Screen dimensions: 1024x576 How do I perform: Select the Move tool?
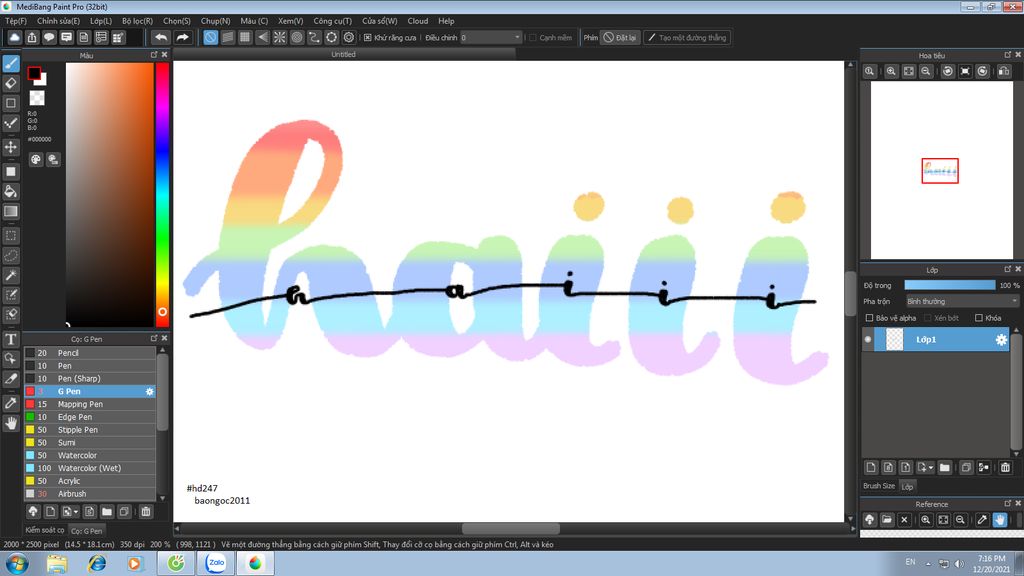11,147
